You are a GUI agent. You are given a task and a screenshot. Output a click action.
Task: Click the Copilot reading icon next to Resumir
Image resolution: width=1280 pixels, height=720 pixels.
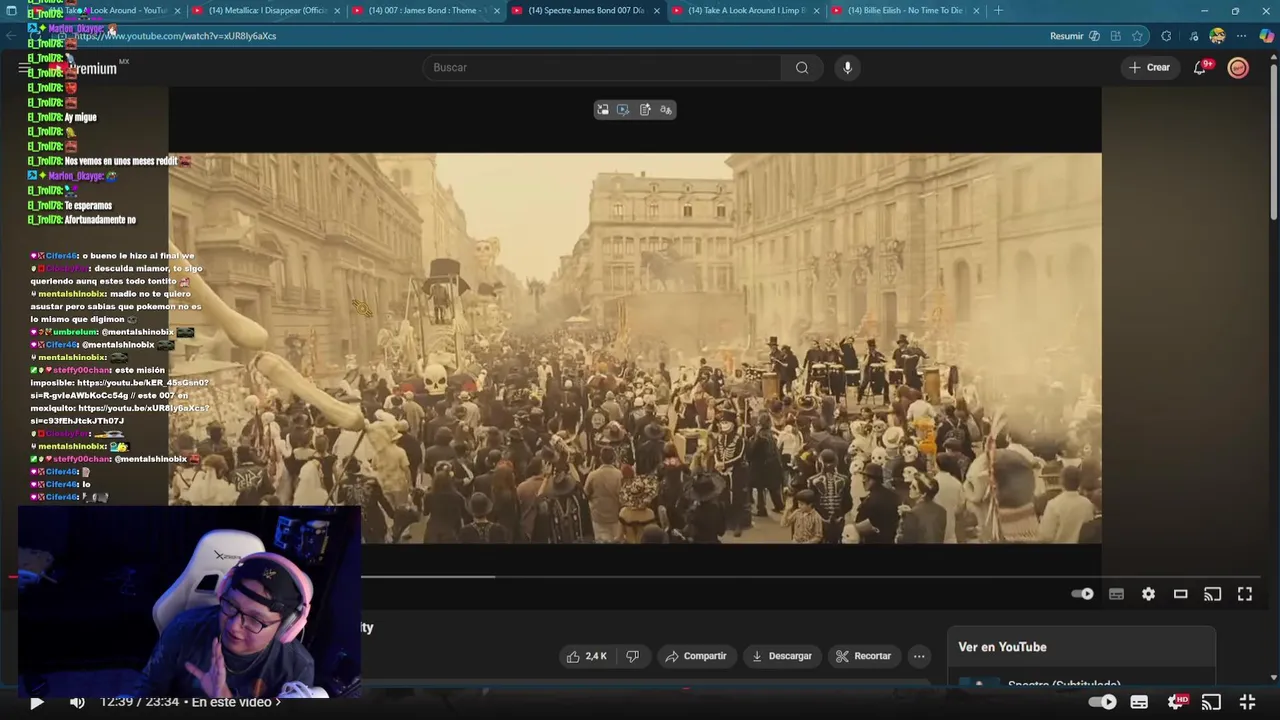[1094, 36]
